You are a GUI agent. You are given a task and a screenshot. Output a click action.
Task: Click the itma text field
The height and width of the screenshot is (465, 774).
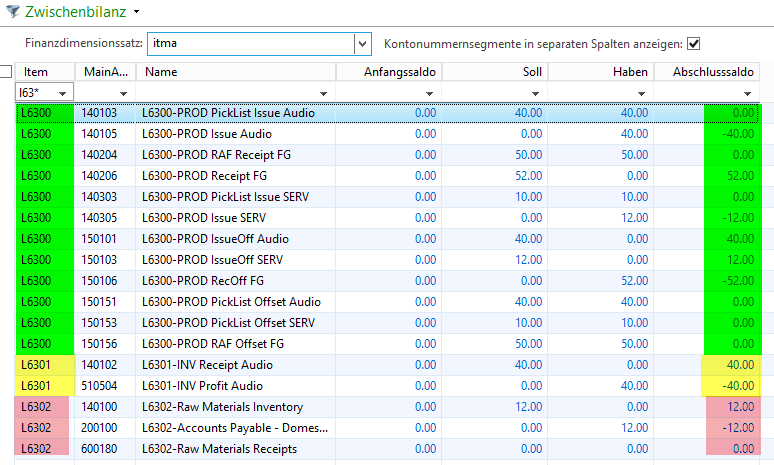249,44
